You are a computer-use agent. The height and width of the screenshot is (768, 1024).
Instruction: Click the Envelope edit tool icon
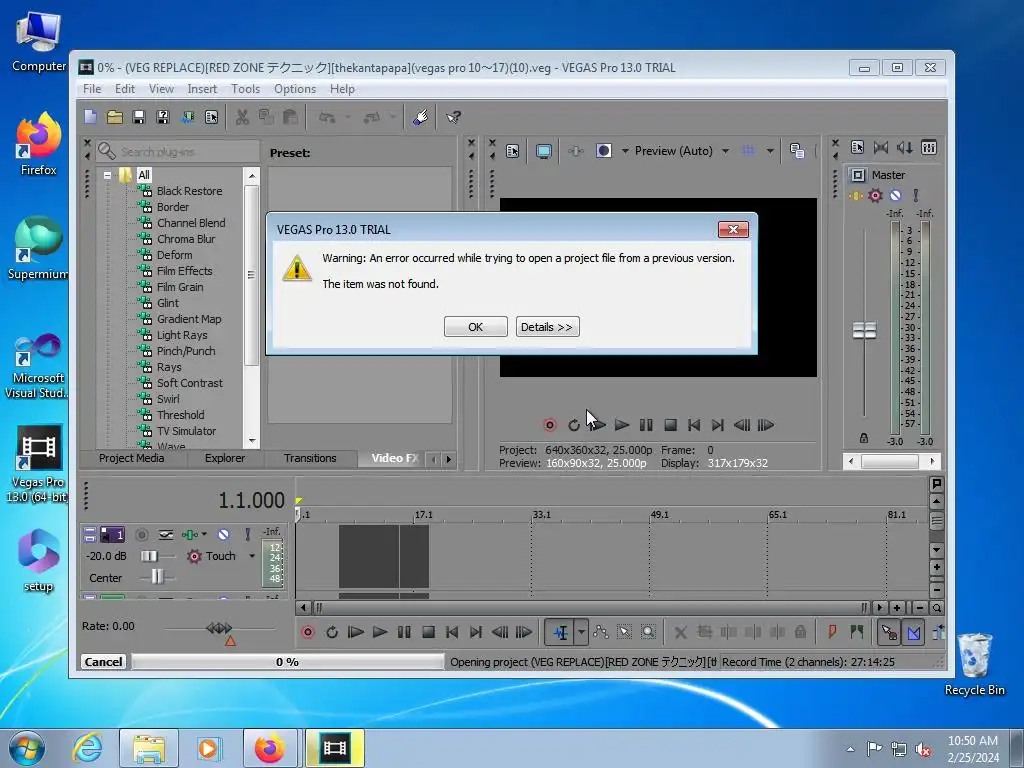[601, 632]
